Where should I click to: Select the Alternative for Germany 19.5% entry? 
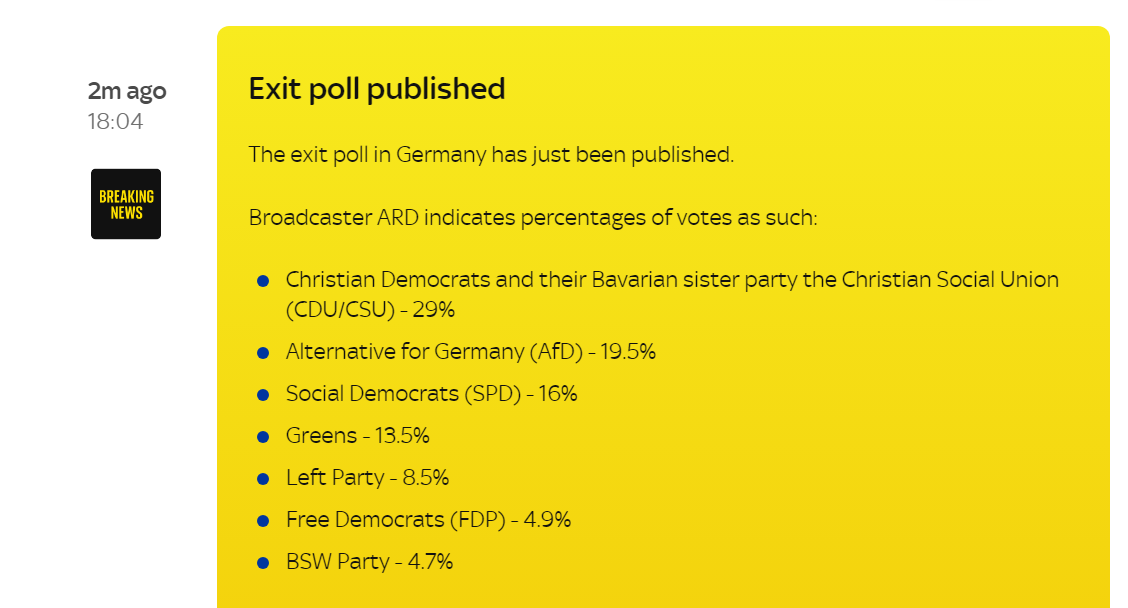471,352
